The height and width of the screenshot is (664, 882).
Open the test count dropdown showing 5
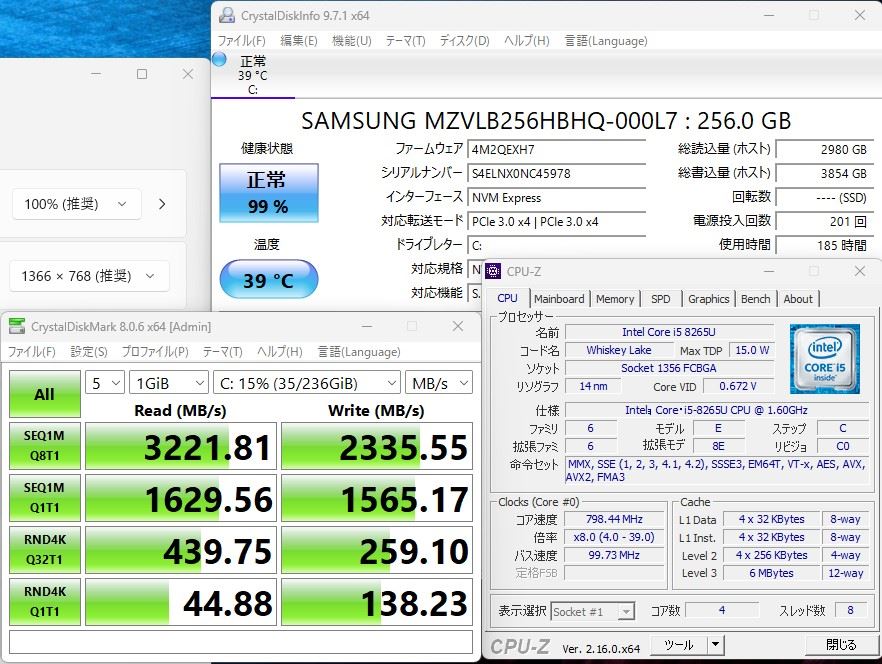pos(105,383)
